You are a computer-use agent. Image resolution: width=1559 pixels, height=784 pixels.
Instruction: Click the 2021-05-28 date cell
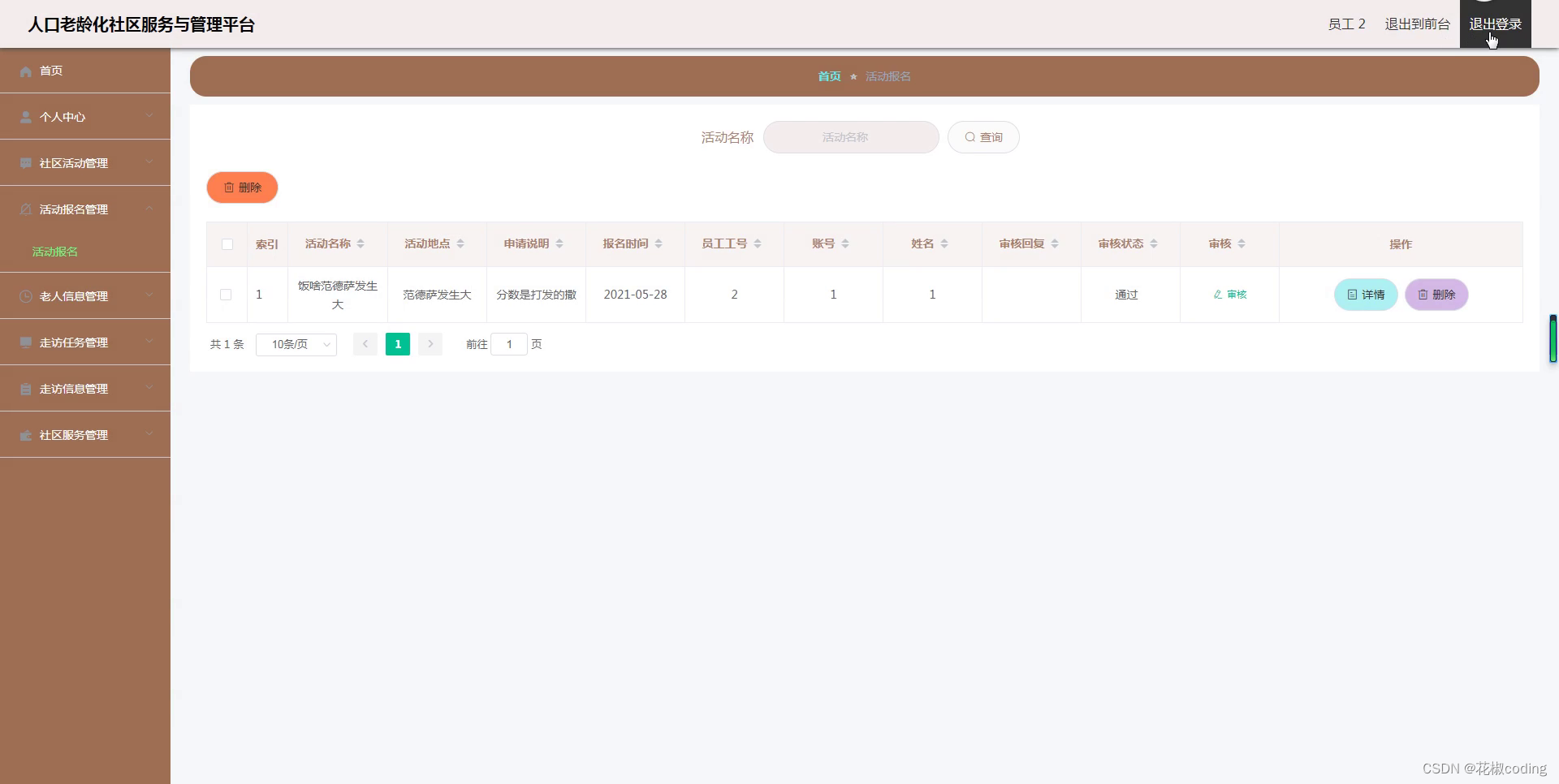click(635, 295)
